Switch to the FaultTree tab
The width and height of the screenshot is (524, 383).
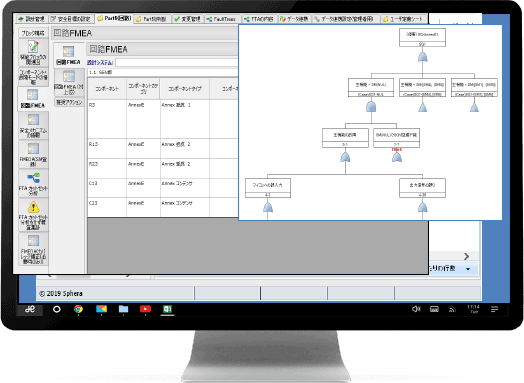221,19
